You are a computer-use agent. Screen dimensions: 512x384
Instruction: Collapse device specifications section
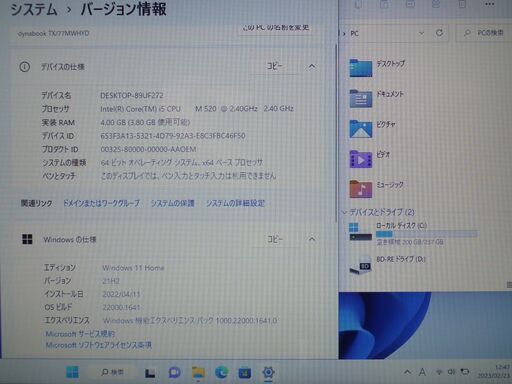(x=312, y=66)
